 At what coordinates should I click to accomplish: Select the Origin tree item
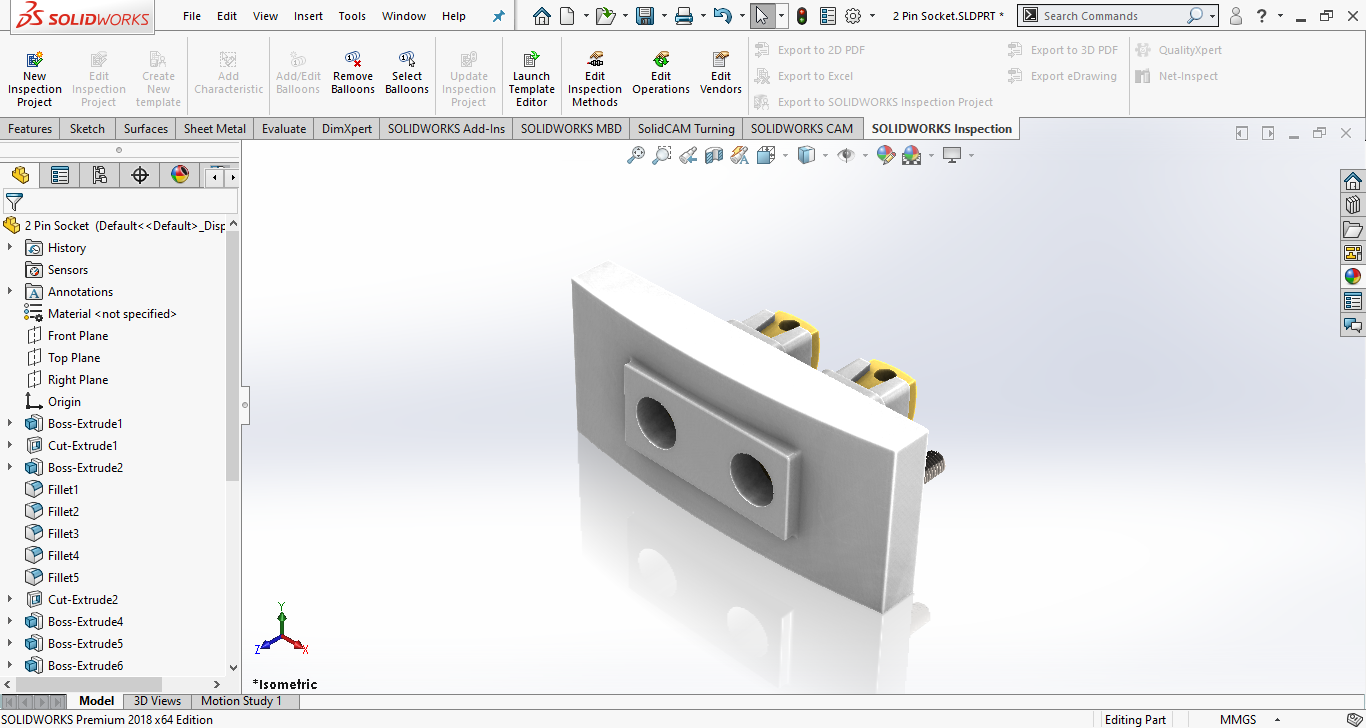pyautogui.click(x=64, y=402)
